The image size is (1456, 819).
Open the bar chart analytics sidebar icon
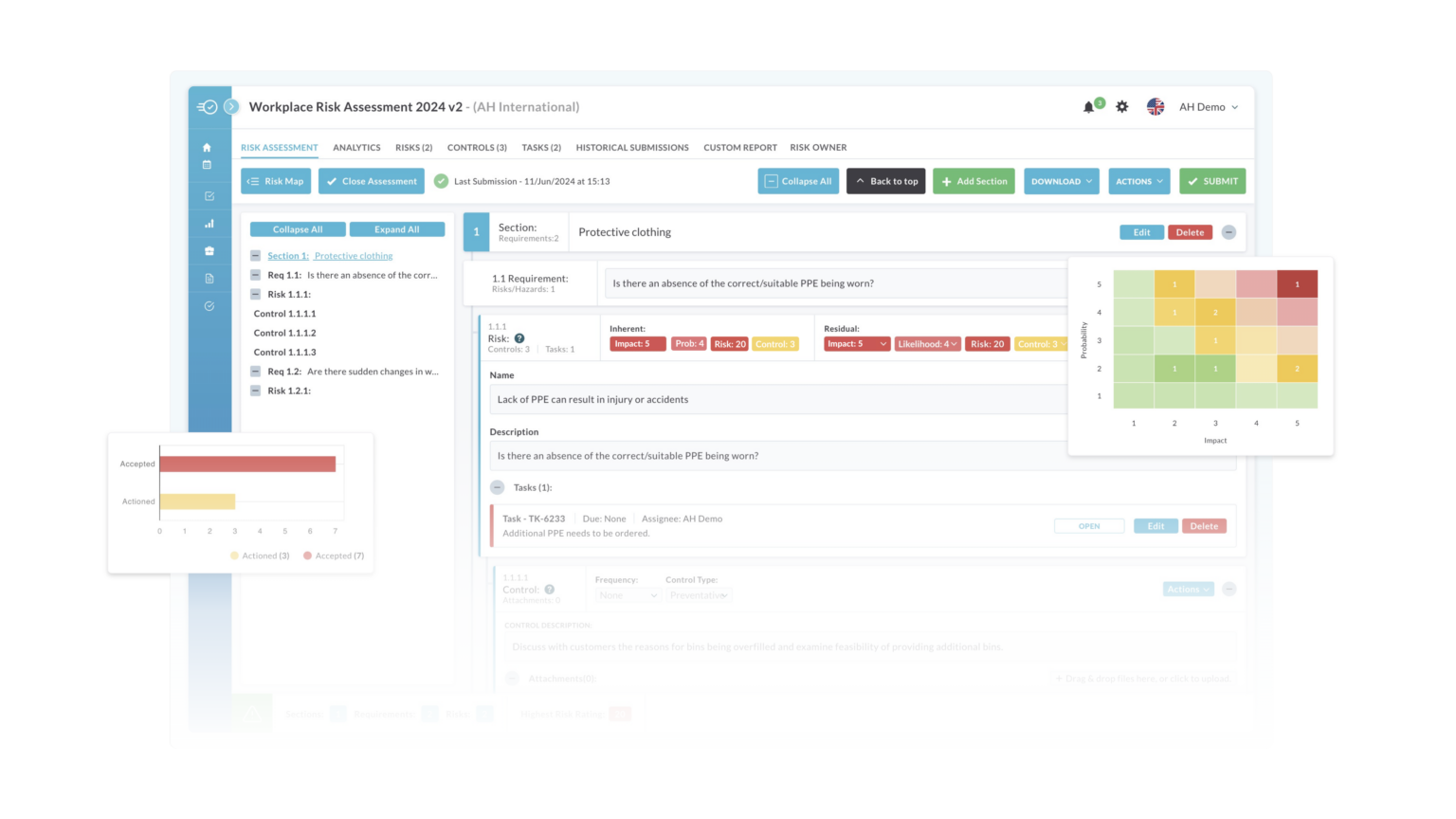pos(209,224)
